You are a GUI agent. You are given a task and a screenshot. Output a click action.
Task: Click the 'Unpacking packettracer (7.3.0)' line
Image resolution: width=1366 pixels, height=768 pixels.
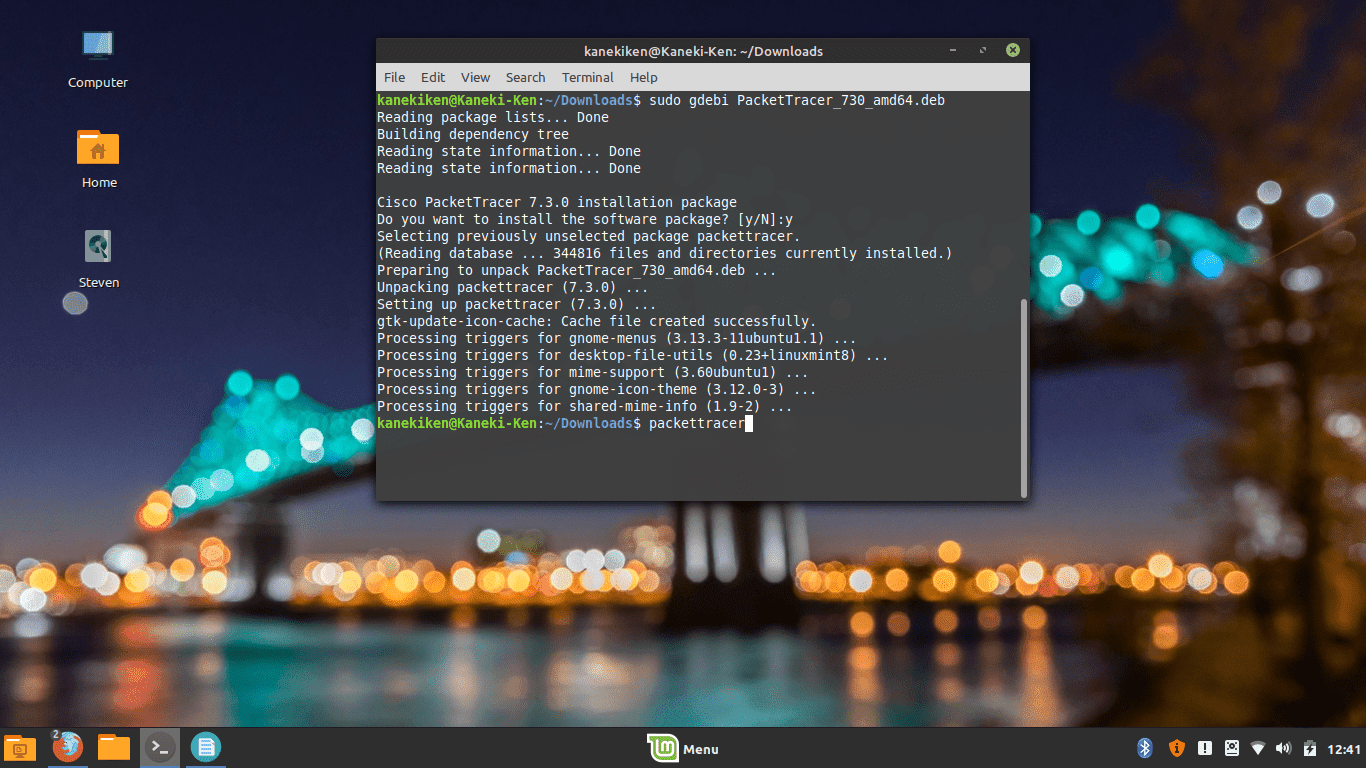[513, 287]
